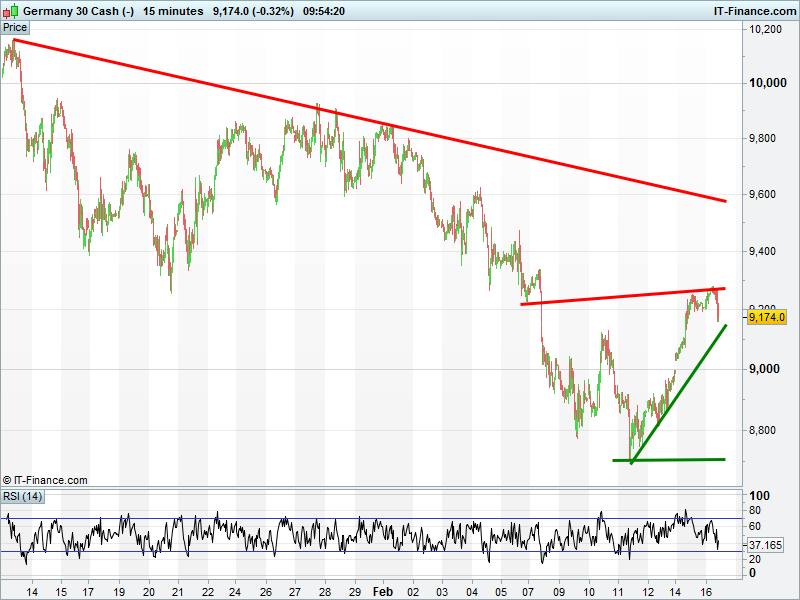Screen dimensions: 800x600
Task: Click the 9,600 price axis label
Action: tap(762, 194)
